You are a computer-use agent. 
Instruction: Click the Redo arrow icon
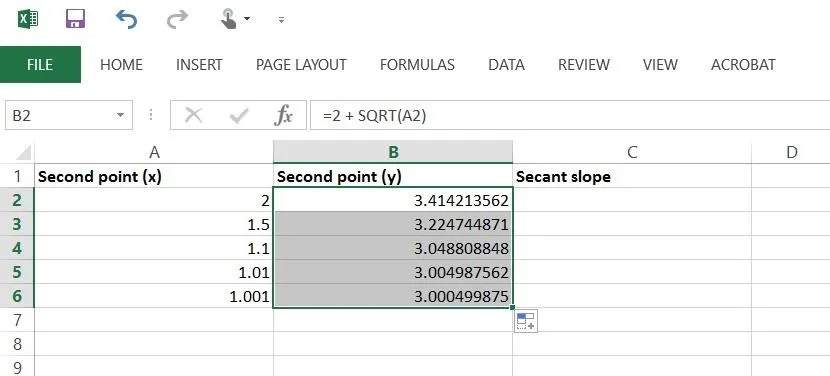177,20
